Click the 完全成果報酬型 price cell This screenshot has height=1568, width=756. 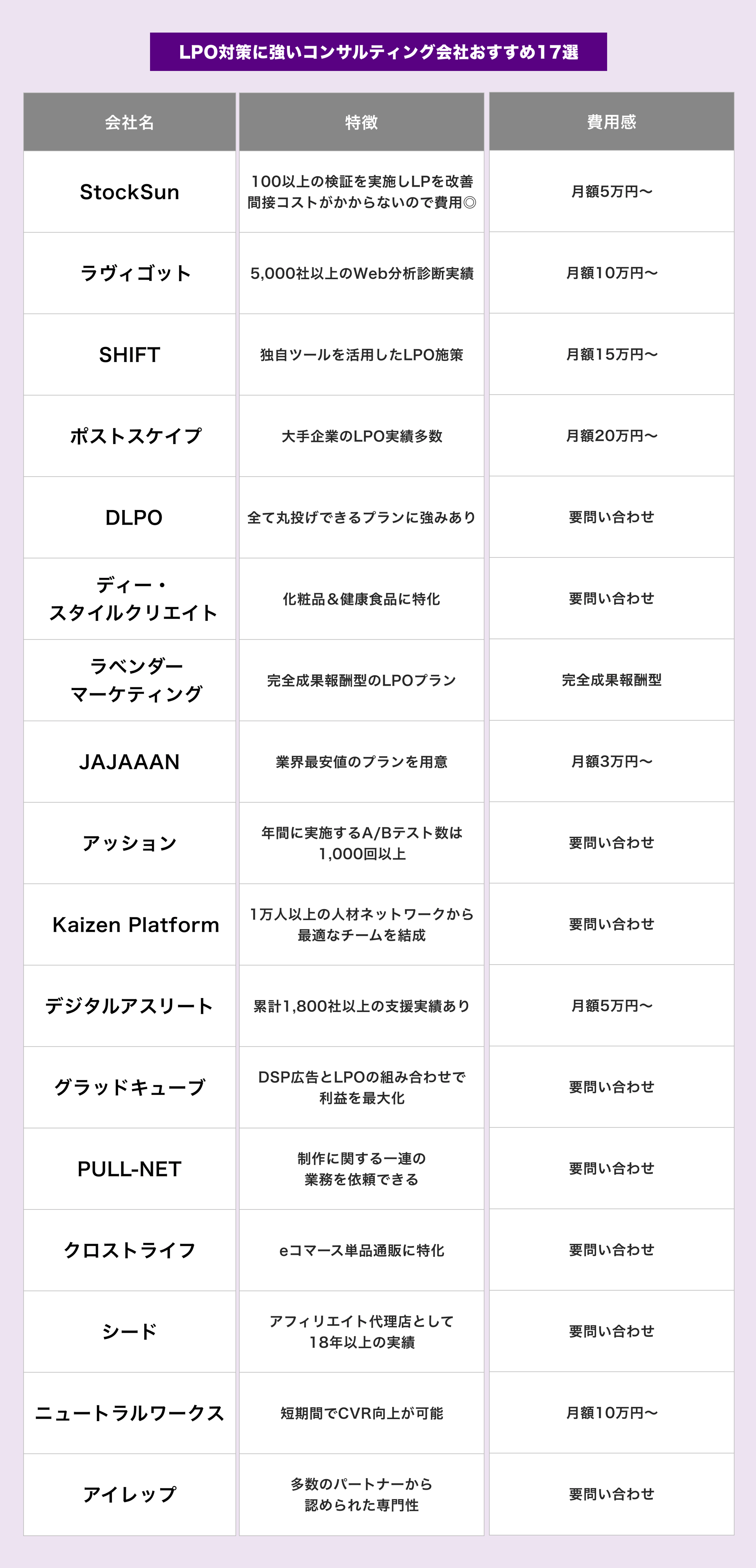tap(611, 680)
